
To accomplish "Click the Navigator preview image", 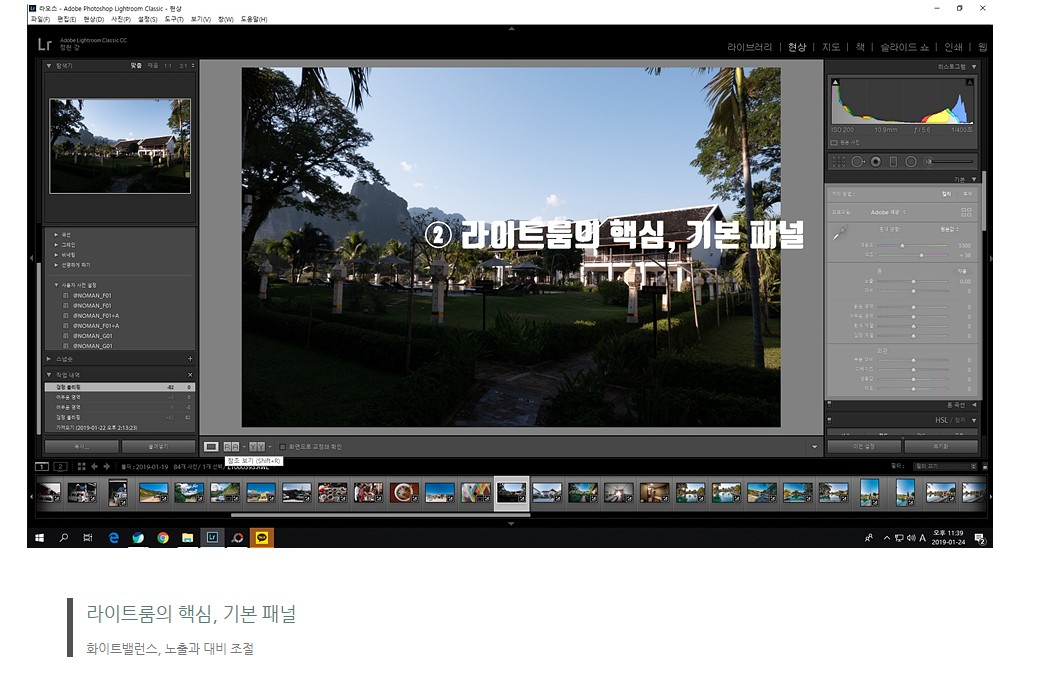I will [x=120, y=146].
